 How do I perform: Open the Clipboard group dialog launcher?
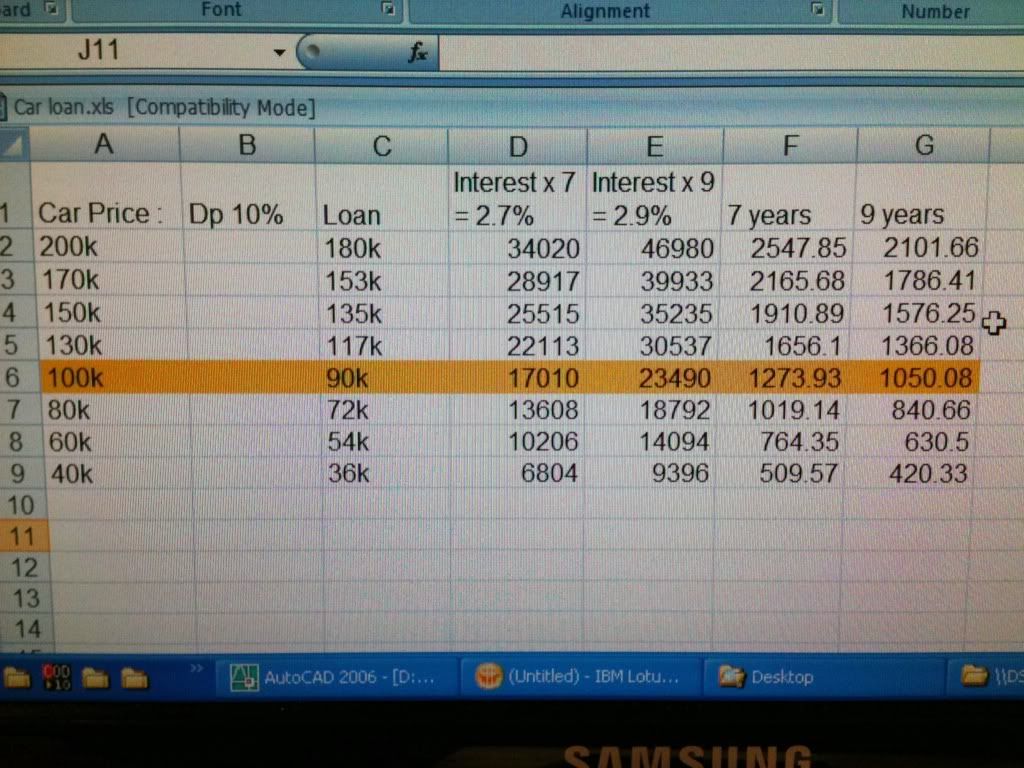click(51, 10)
